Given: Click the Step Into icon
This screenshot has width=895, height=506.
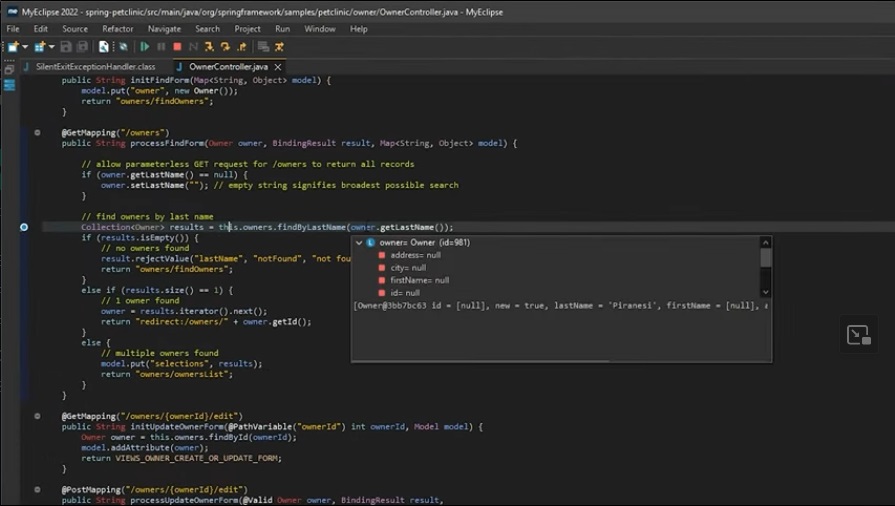Looking at the screenshot, I should [210, 47].
